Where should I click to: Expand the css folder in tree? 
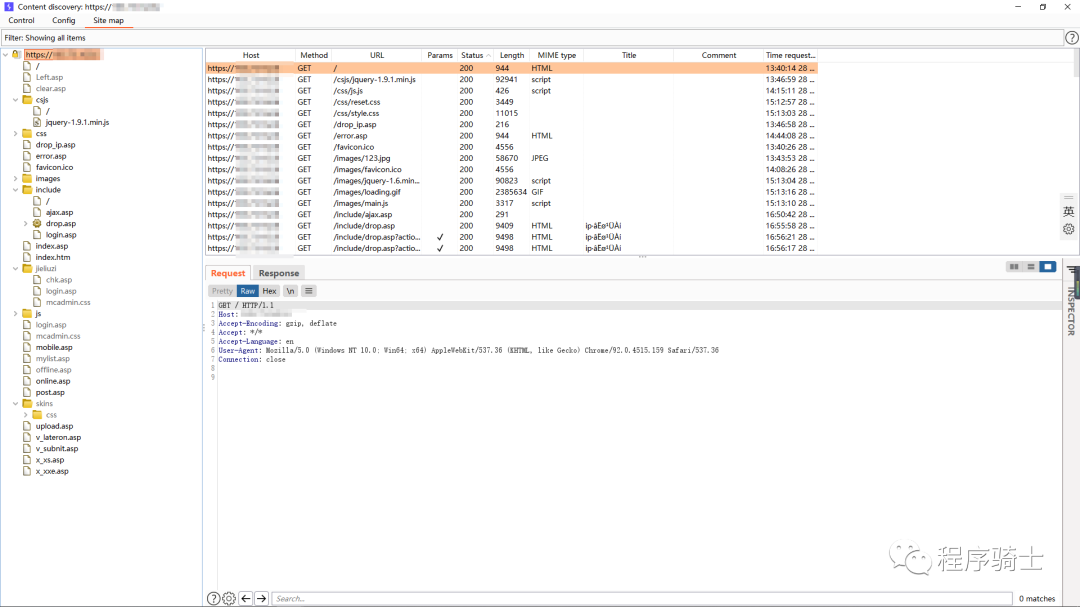click(15, 133)
